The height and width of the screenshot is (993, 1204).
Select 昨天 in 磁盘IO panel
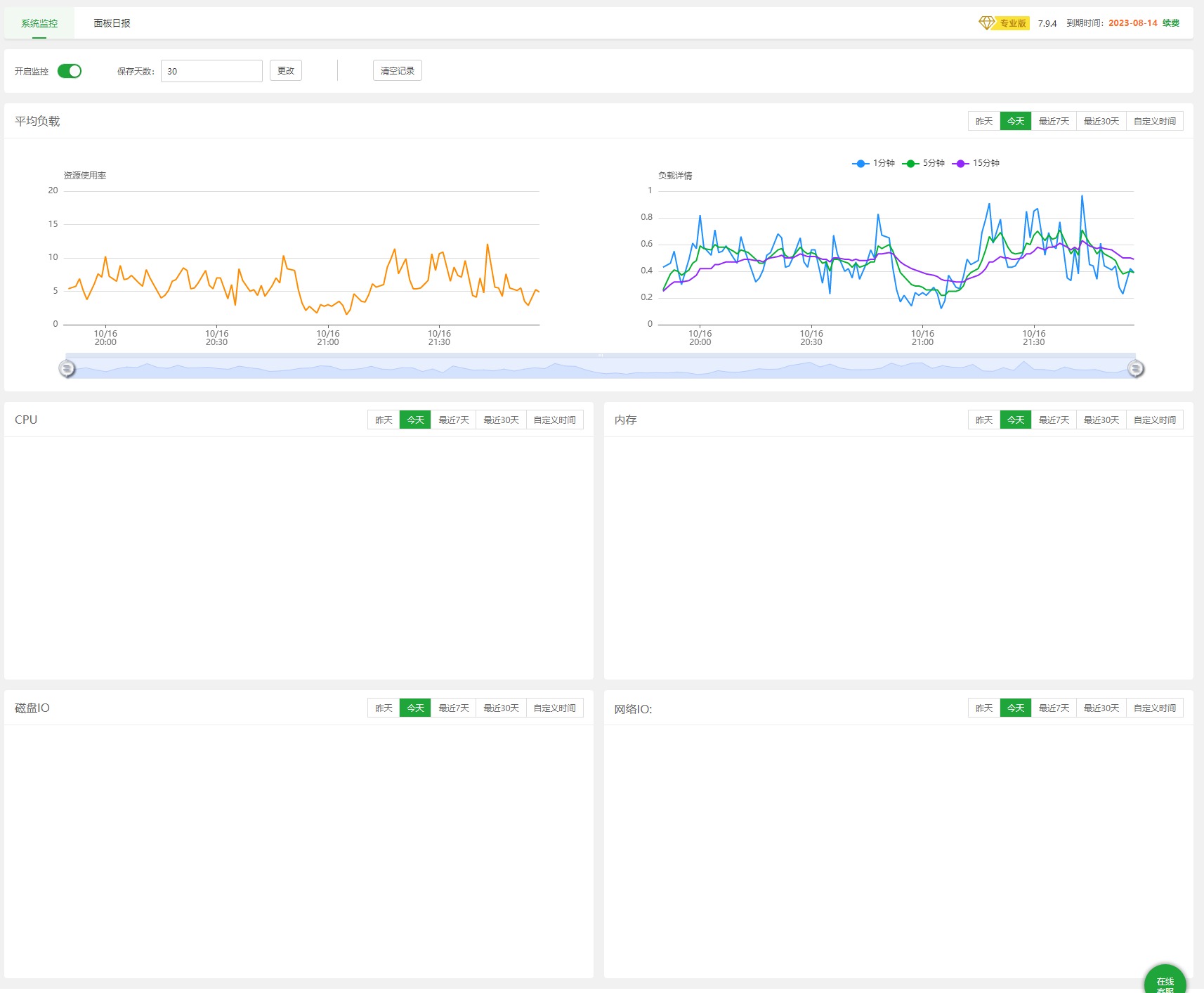[x=384, y=708]
